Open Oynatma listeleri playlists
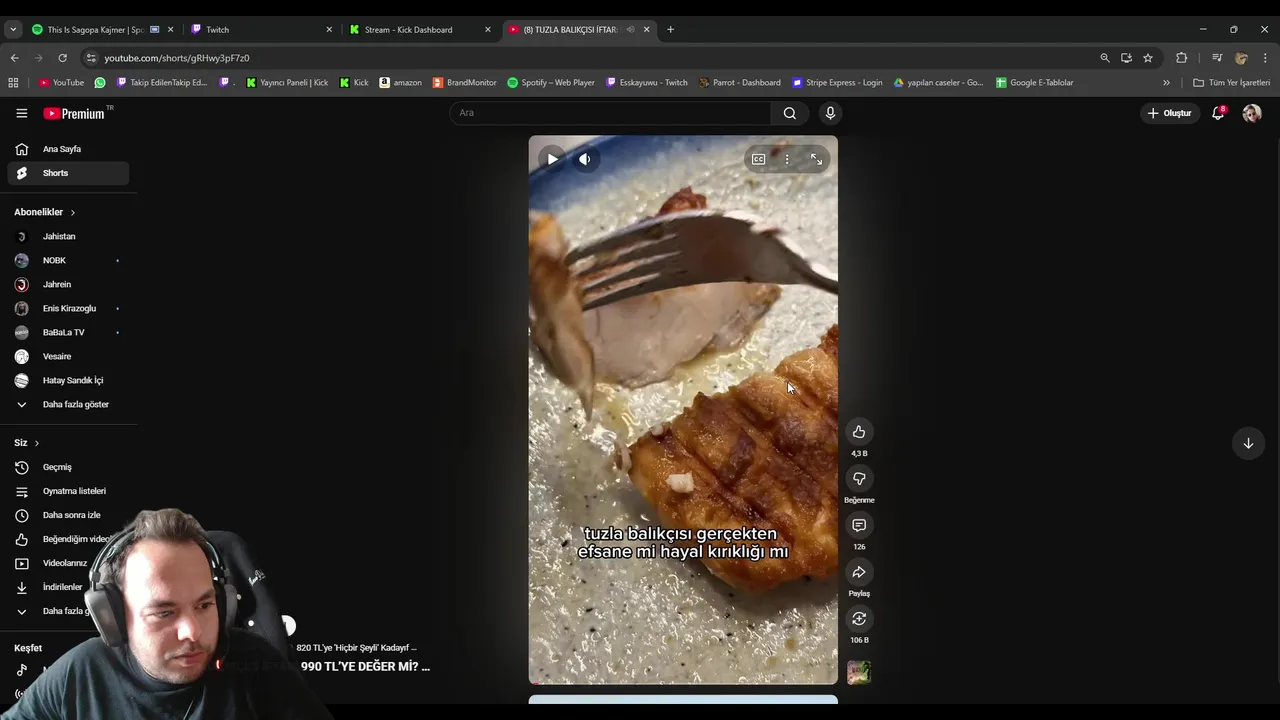The width and height of the screenshot is (1280, 720). click(x=68, y=491)
